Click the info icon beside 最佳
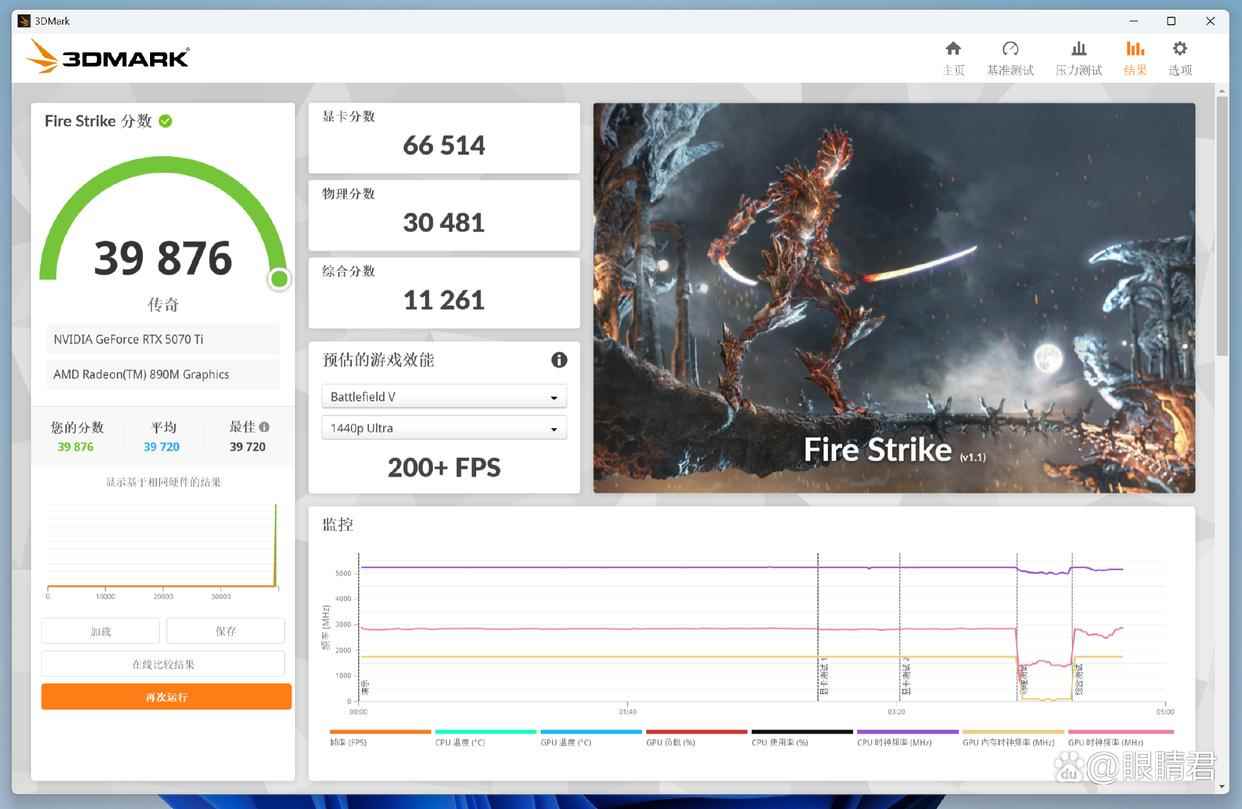 [264, 427]
